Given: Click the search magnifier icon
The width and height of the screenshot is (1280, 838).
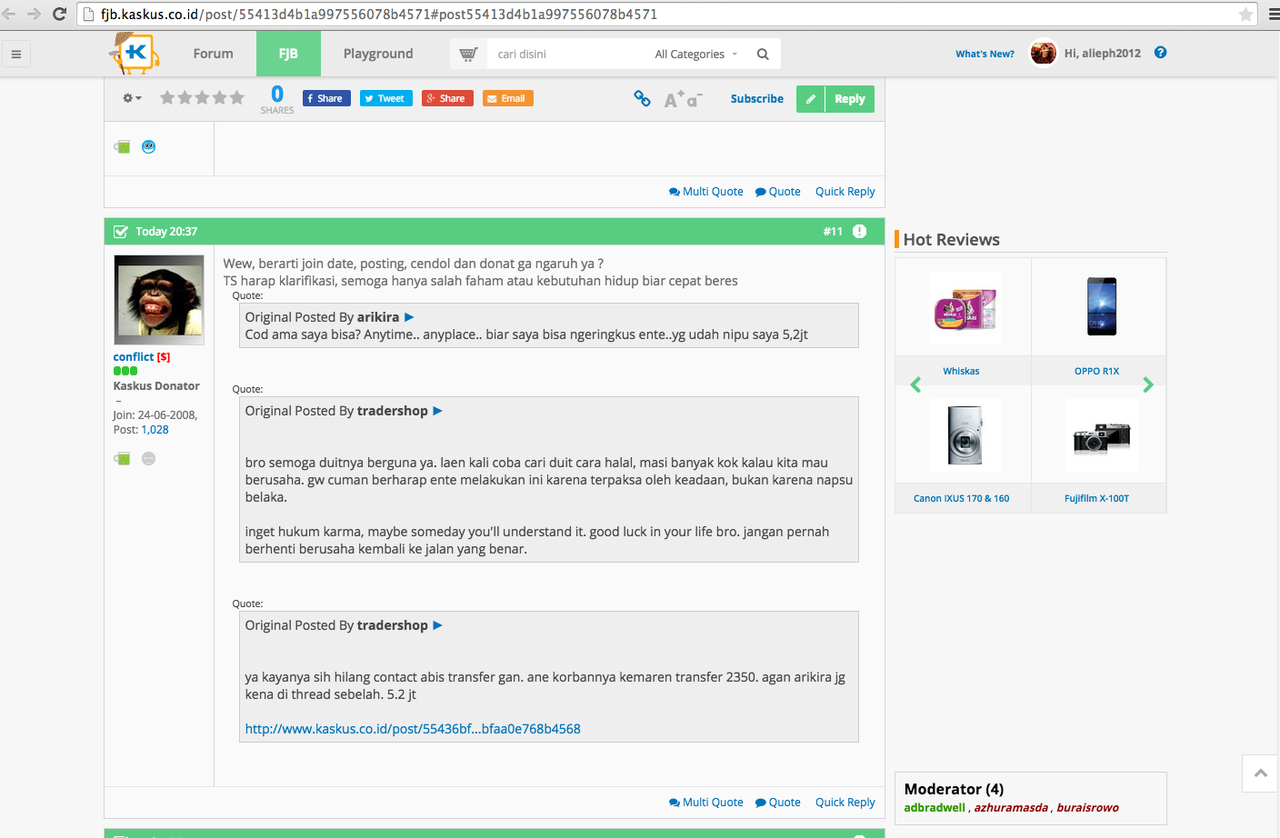Looking at the screenshot, I should tap(763, 54).
